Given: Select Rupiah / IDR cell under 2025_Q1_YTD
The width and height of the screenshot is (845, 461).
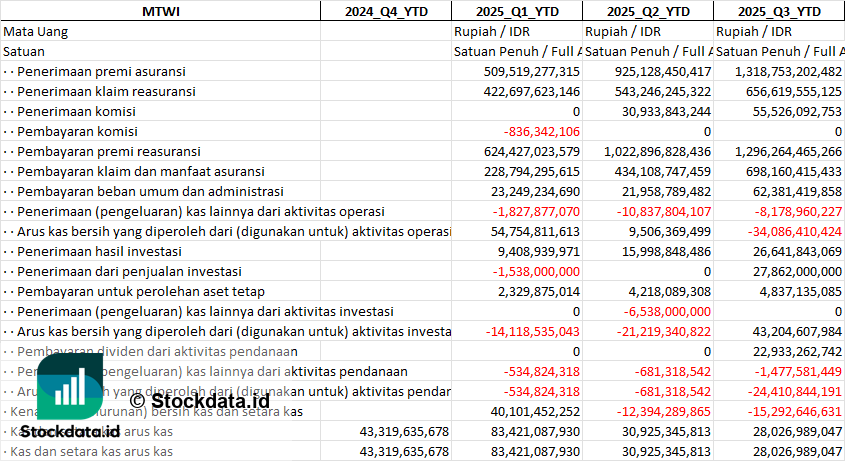Looking at the screenshot, I should tap(517, 31).
